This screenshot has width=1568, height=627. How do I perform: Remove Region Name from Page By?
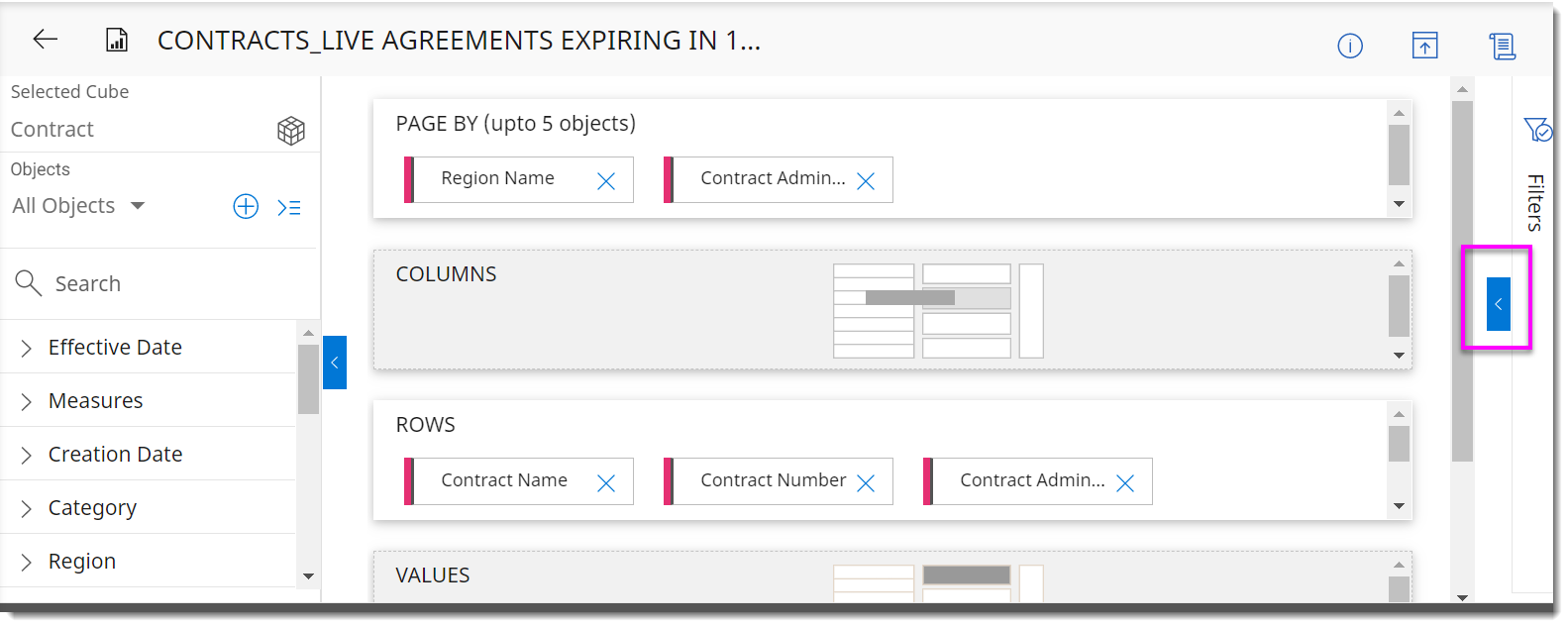point(606,181)
